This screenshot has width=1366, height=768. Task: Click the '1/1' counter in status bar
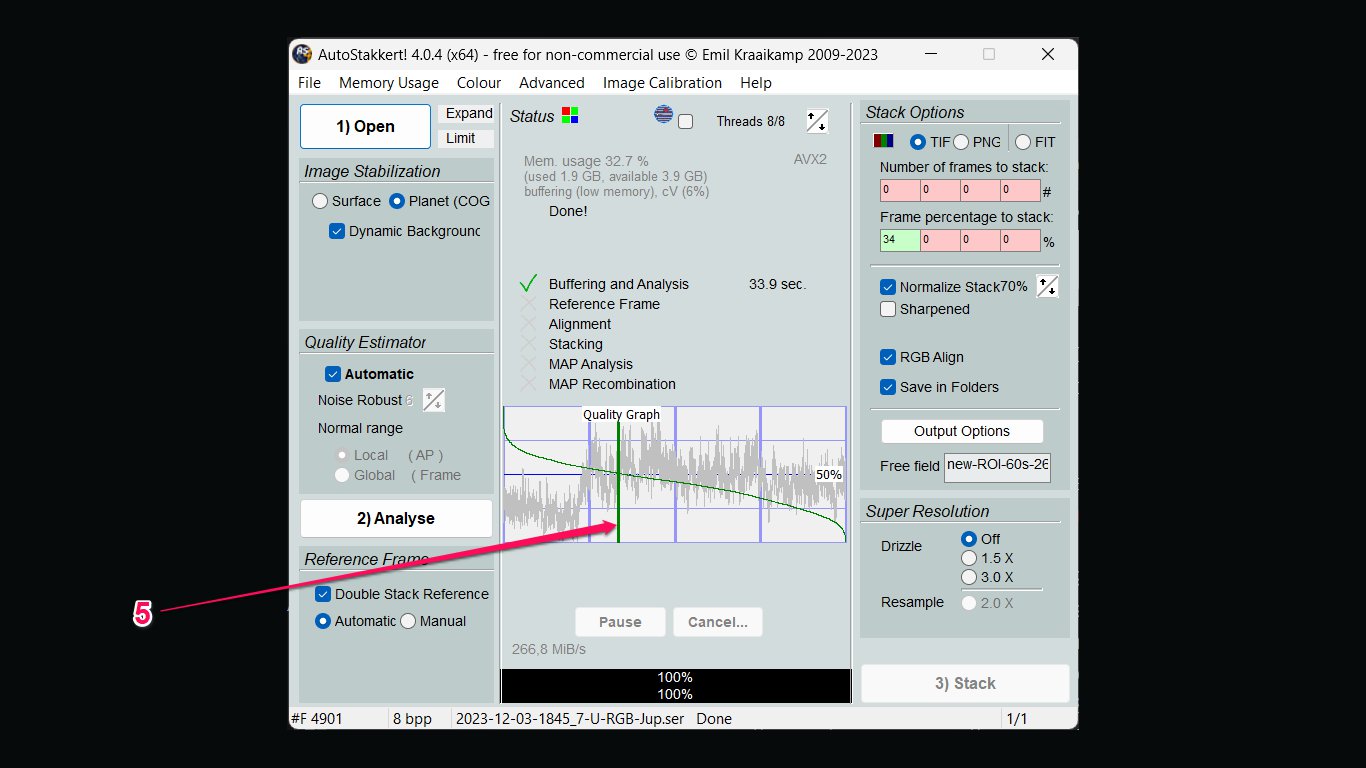pos(1016,718)
